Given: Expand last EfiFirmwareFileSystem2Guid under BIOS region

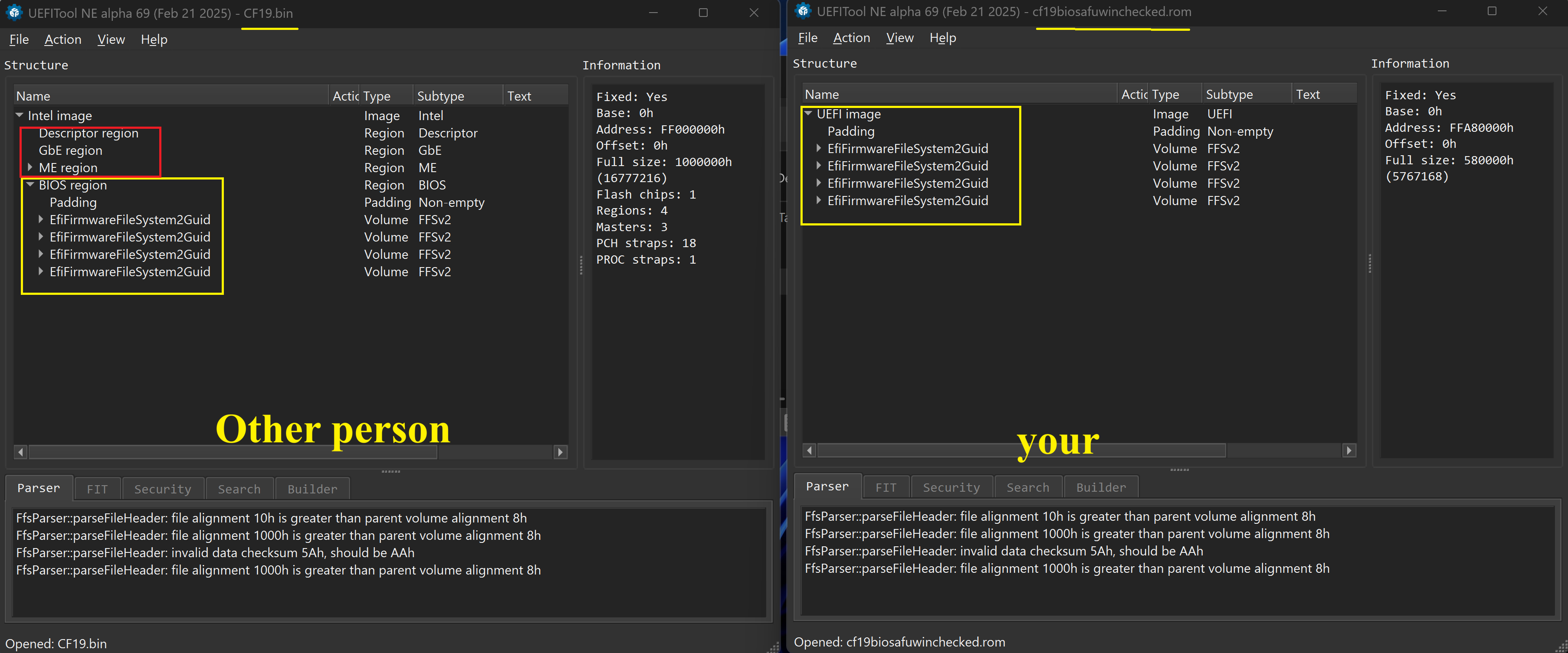Looking at the screenshot, I should 41,271.
